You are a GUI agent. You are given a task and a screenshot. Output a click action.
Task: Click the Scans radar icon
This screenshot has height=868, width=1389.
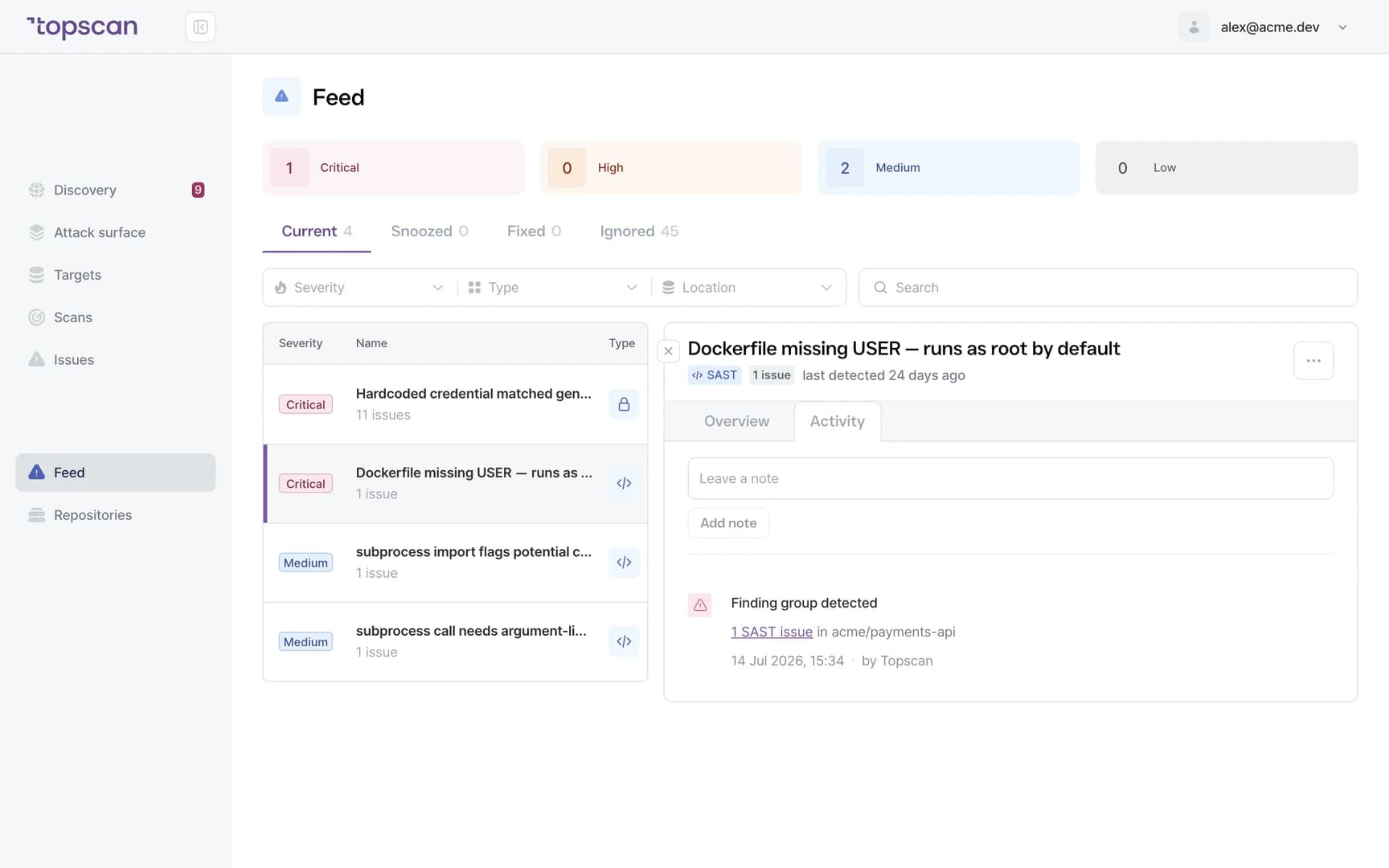pyautogui.click(x=36, y=317)
